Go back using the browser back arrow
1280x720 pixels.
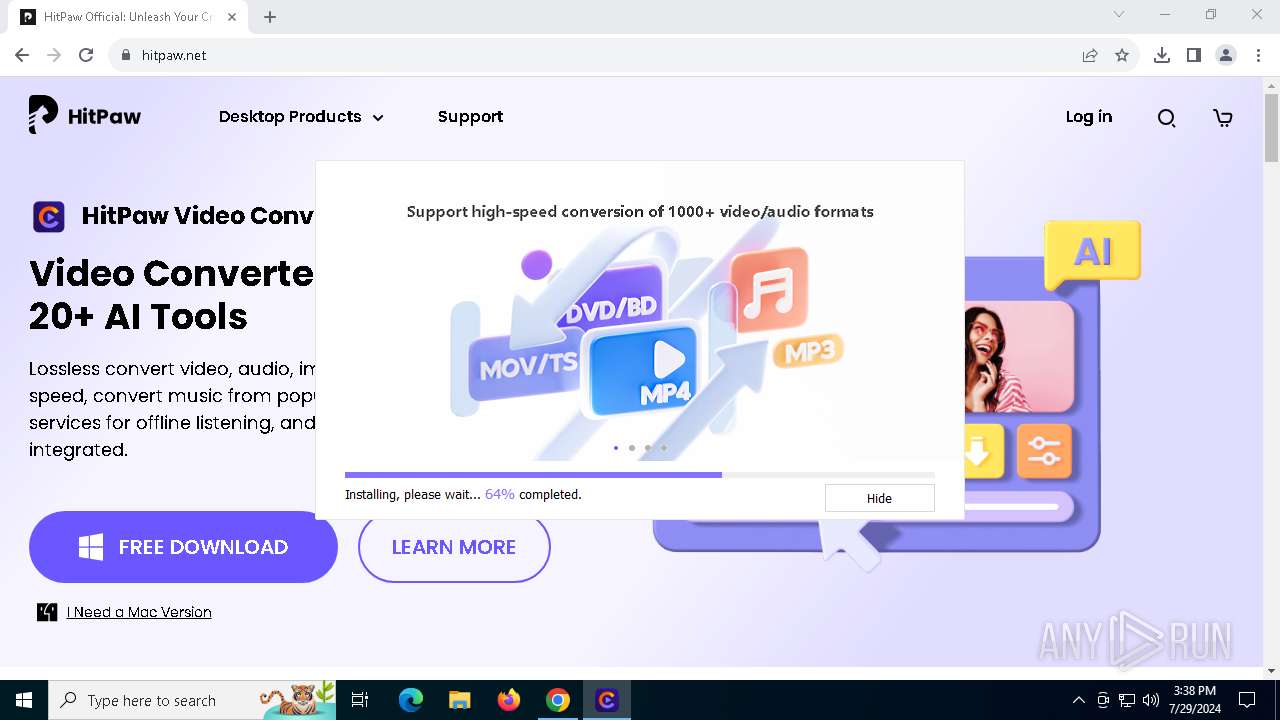point(22,55)
